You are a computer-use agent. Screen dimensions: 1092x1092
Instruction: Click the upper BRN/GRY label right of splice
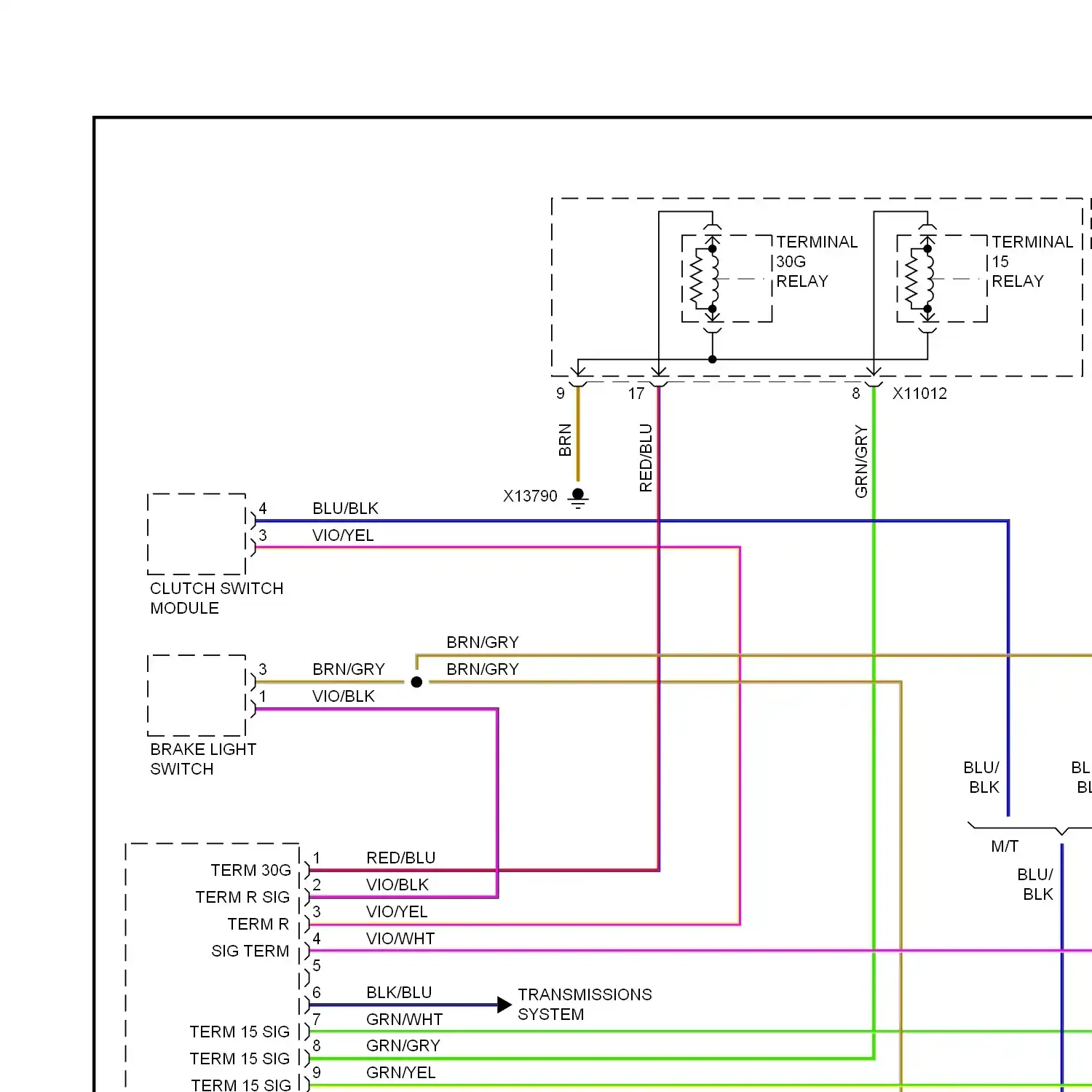pyautogui.click(x=483, y=642)
